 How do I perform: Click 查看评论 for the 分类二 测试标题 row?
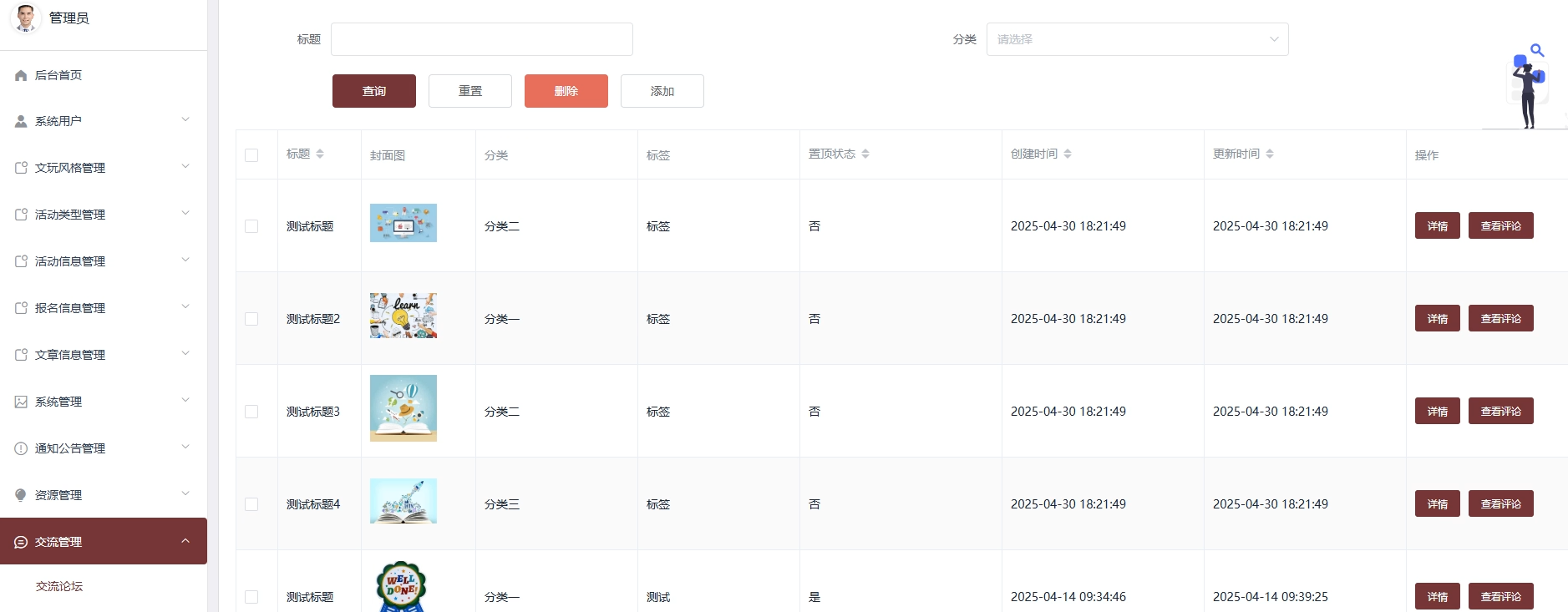coord(1501,225)
